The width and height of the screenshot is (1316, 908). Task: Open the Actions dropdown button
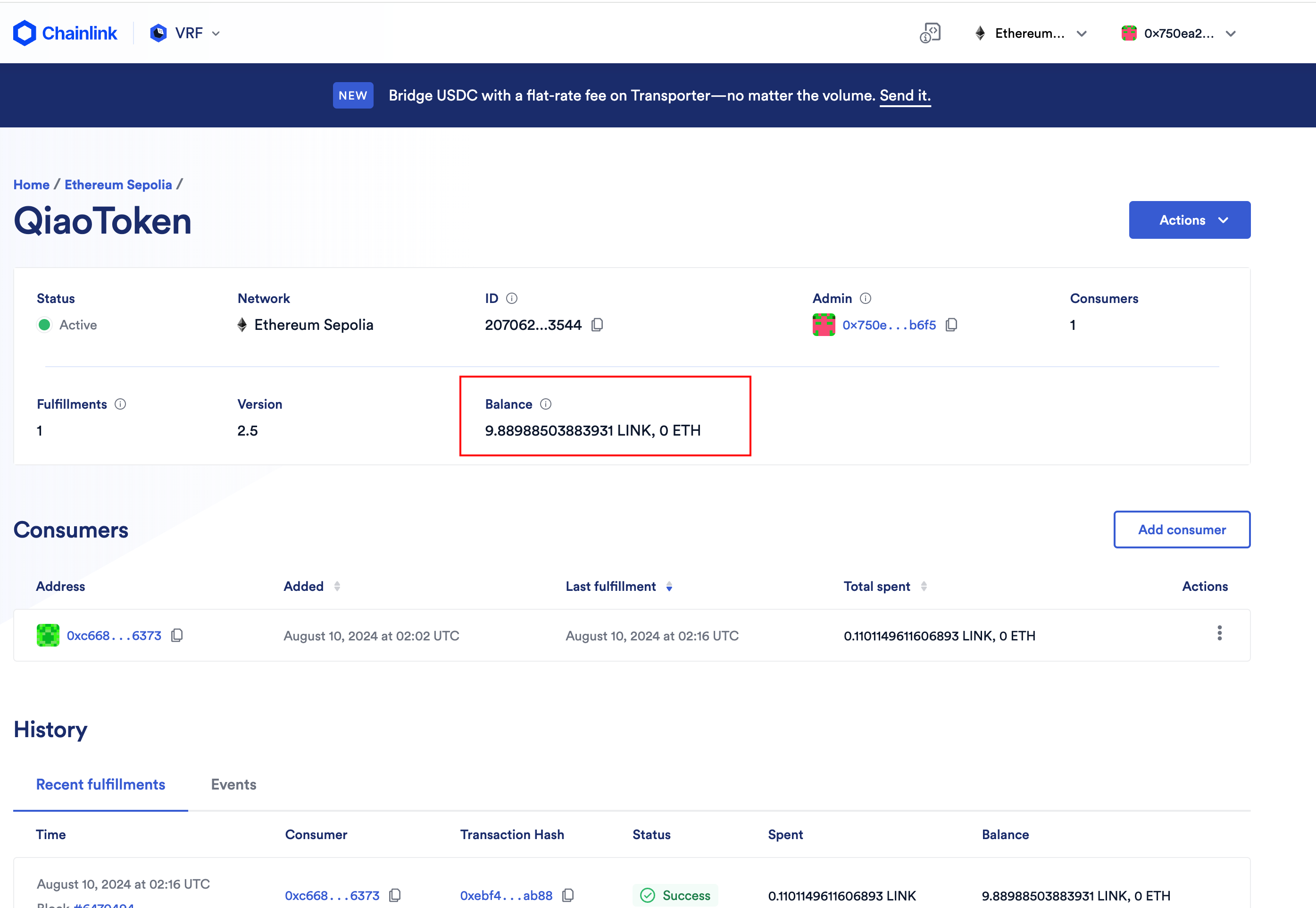click(1189, 219)
